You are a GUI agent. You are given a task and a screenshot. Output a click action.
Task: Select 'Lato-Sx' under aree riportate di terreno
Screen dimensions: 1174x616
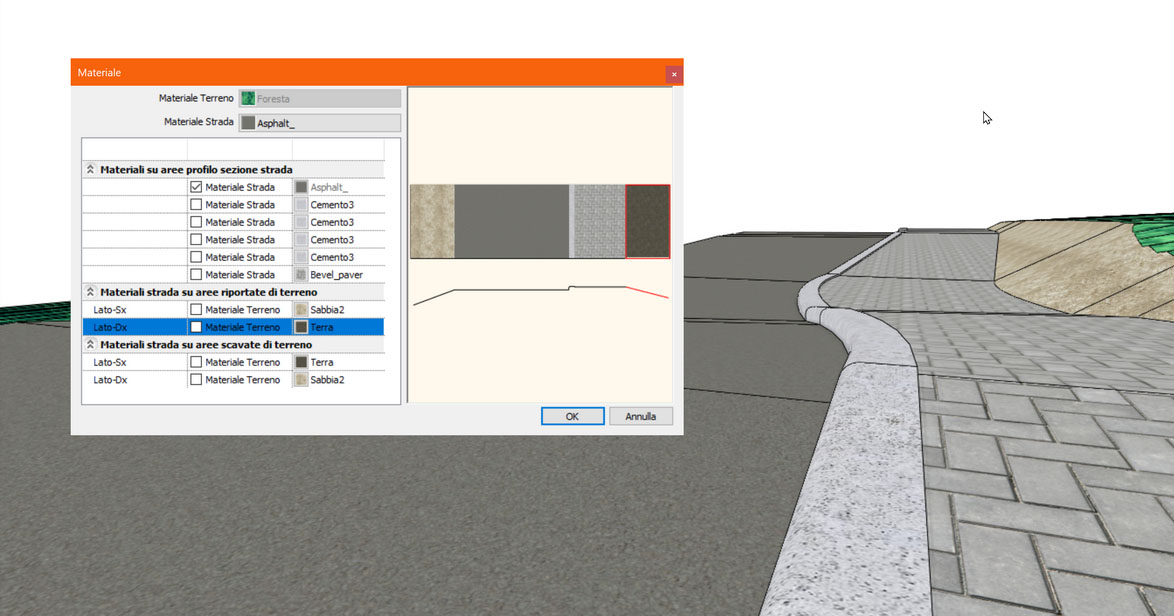tap(110, 309)
